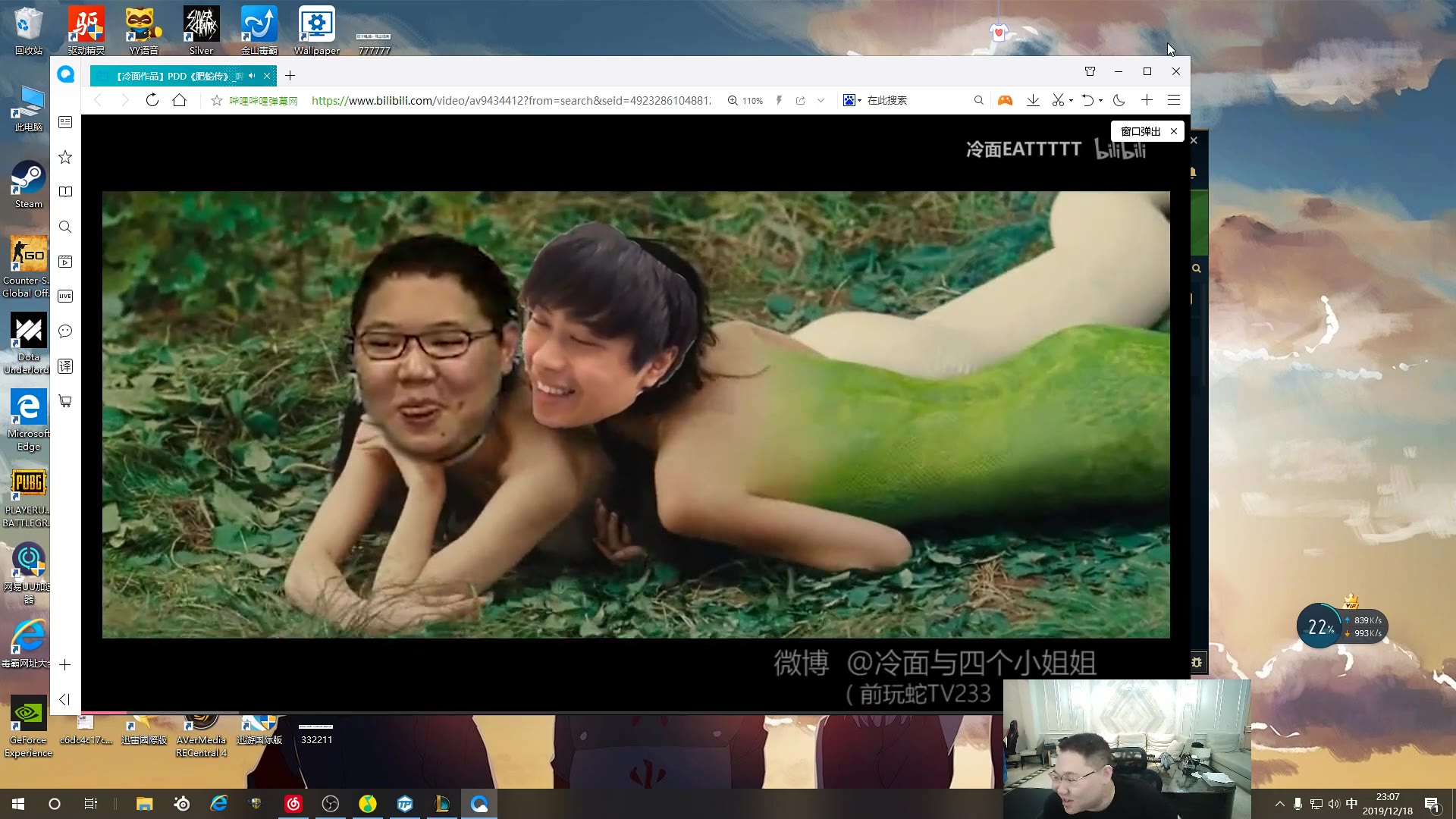
Task: Click the search box labeled 在此搜索
Action: coord(918,100)
